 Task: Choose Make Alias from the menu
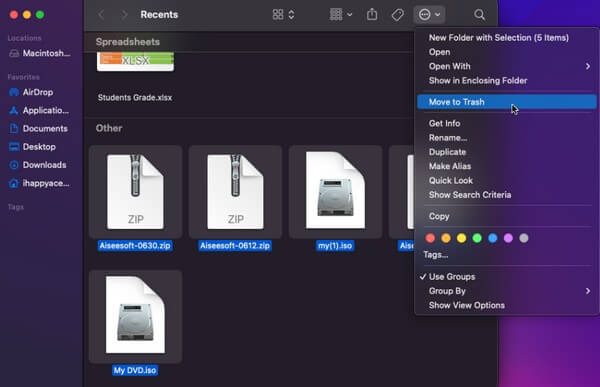pos(450,166)
